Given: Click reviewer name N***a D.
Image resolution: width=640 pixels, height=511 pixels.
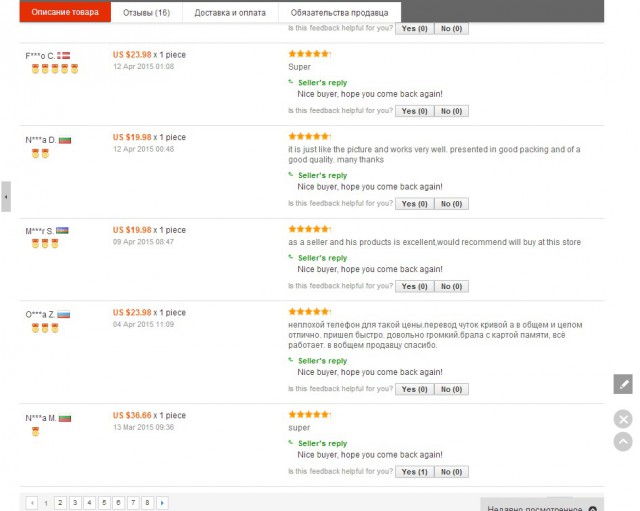Looking at the screenshot, I should pyautogui.click(x=41, y=140).
